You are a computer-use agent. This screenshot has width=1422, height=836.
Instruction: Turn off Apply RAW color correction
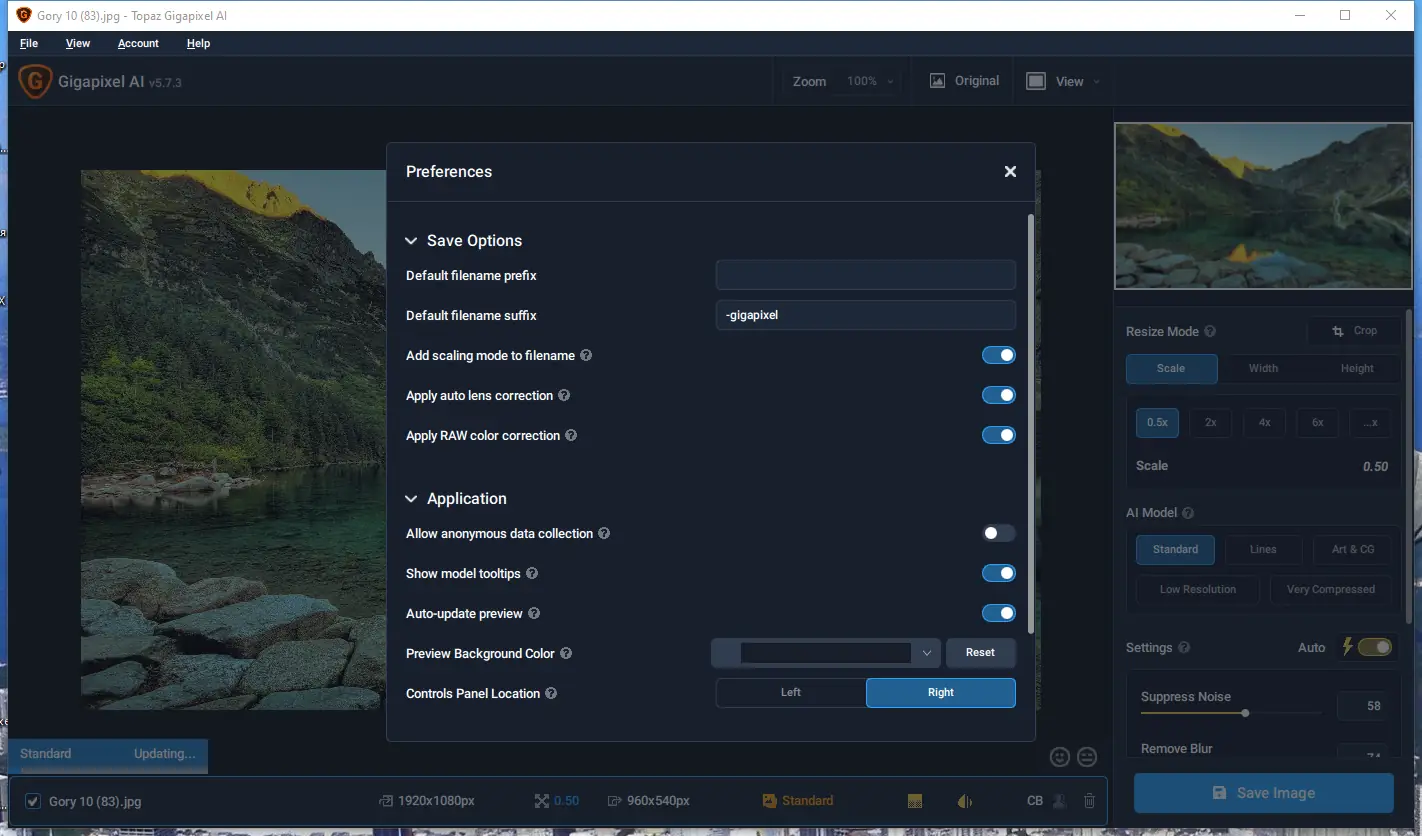(999, 435)
